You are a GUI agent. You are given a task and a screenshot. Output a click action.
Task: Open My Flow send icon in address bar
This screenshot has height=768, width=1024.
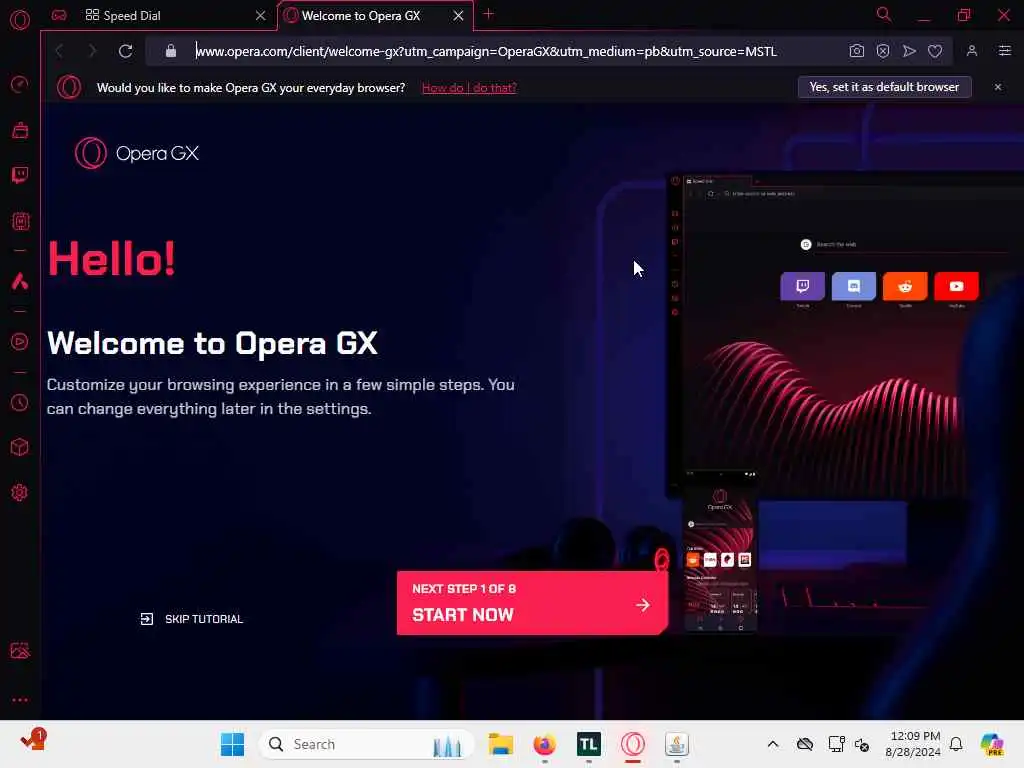[908, 51]
